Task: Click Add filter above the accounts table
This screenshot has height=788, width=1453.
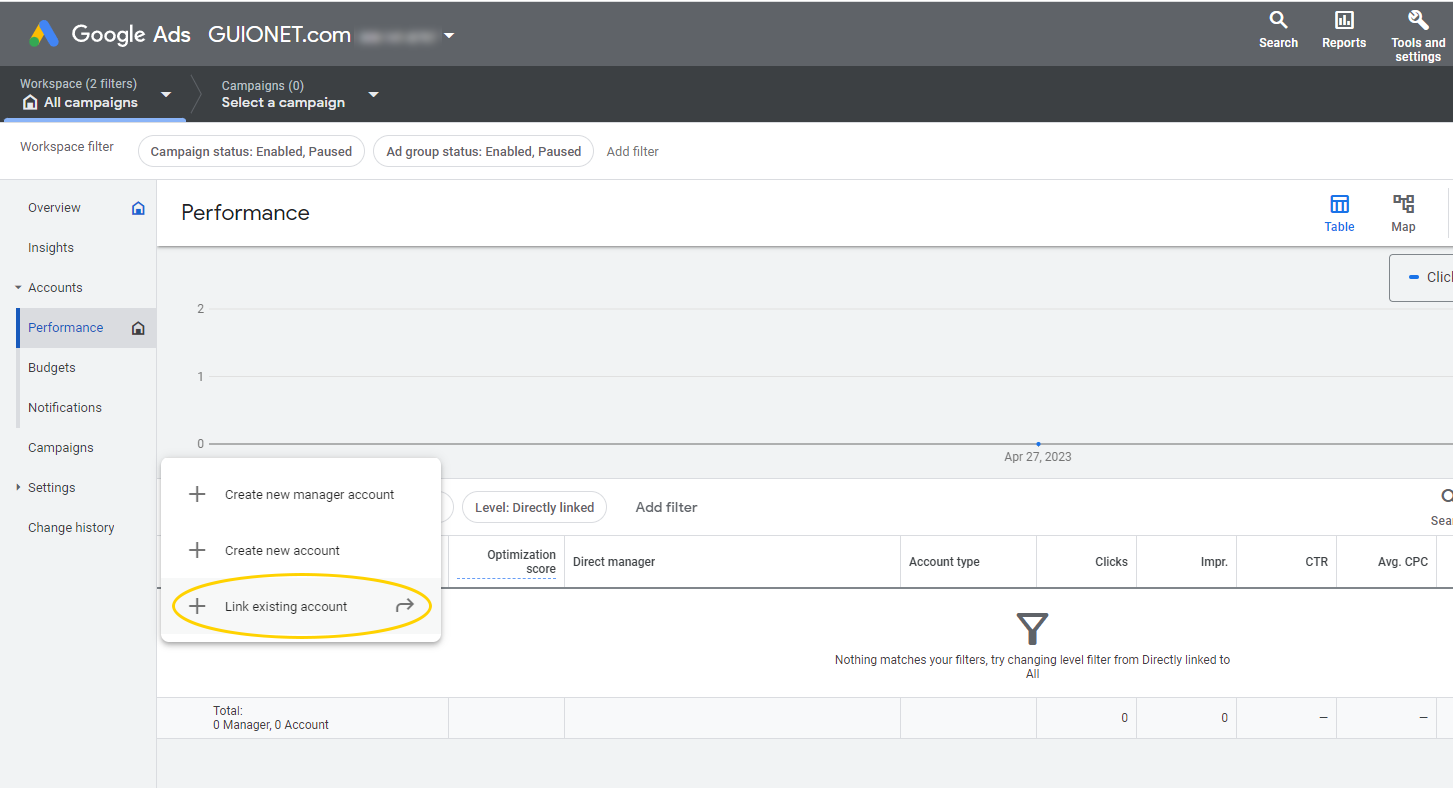Action: (x=666, y=508)
